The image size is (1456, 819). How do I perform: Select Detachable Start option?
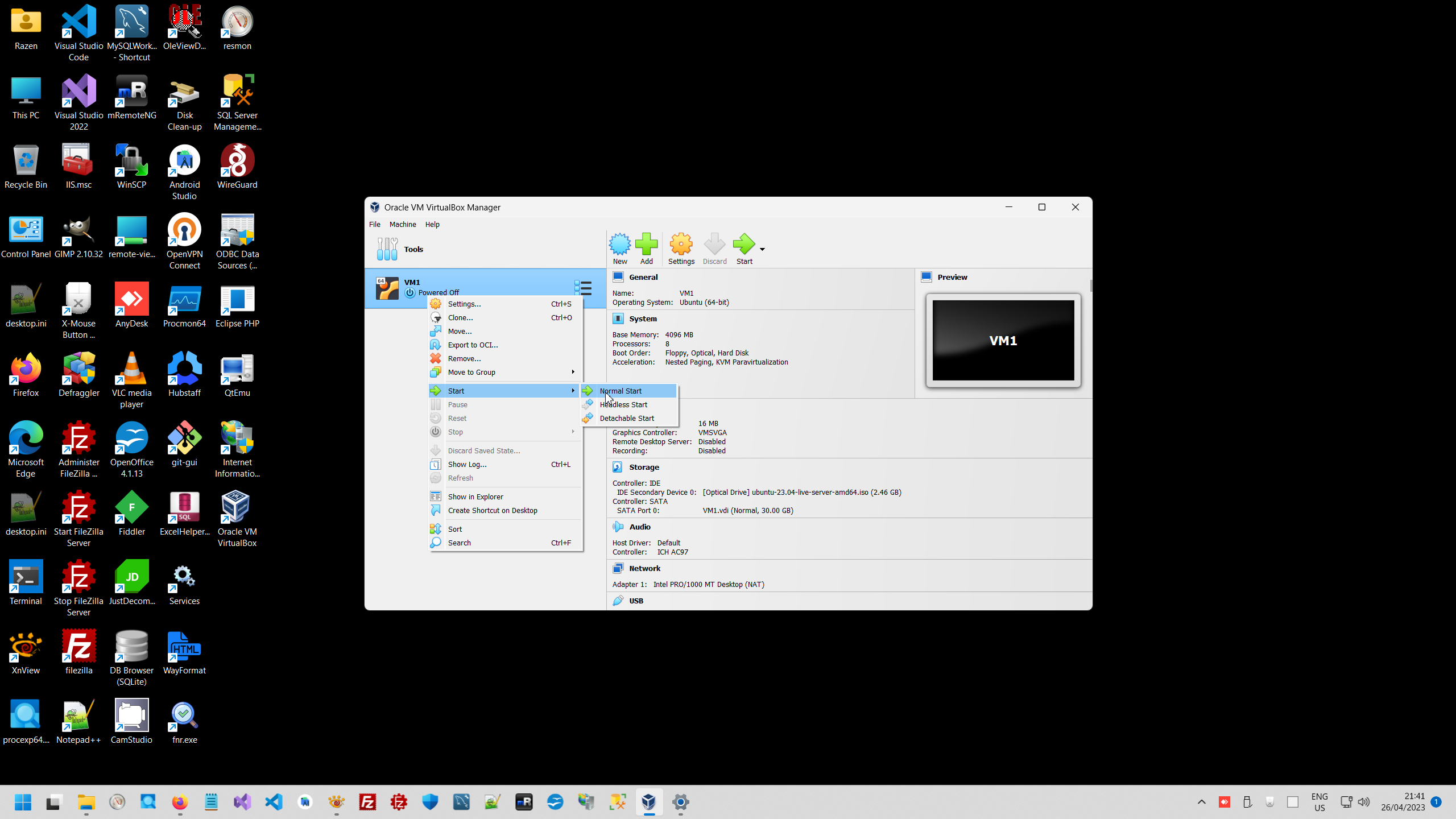tap(627, 418)
